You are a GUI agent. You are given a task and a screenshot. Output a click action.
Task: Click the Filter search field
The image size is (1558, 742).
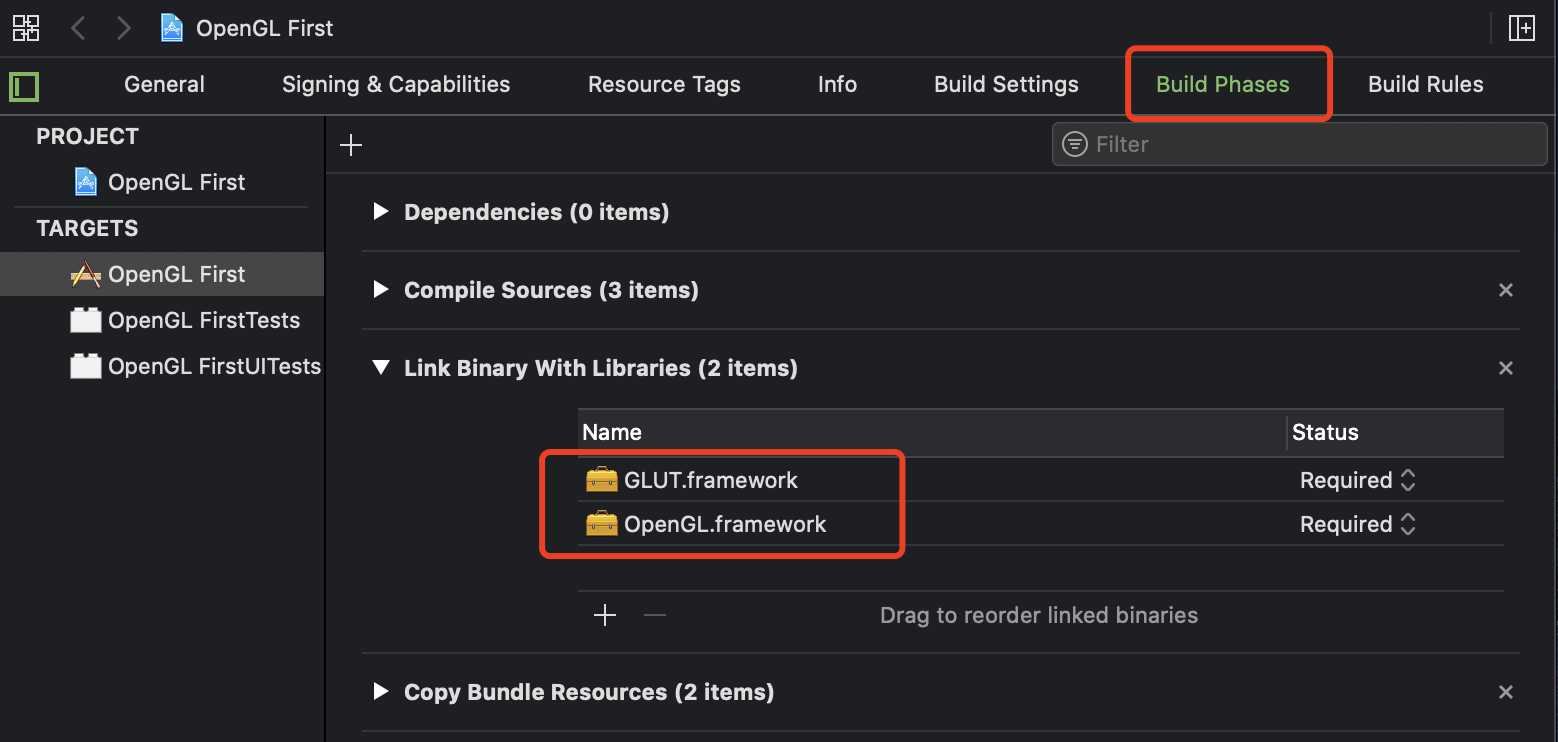[1299, 144]
